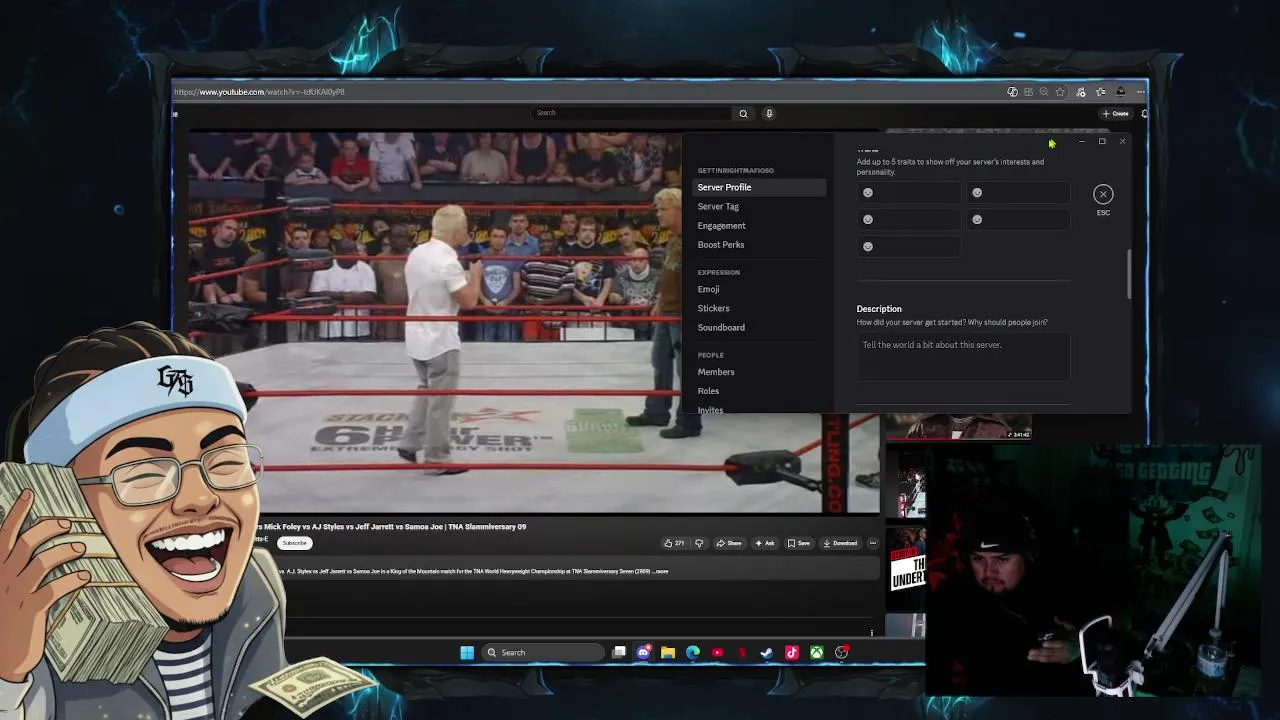The width and height of the screenshot is (1280, 720).
Task: Click the third trait slot emoji icon
Action: coord(868,219)
